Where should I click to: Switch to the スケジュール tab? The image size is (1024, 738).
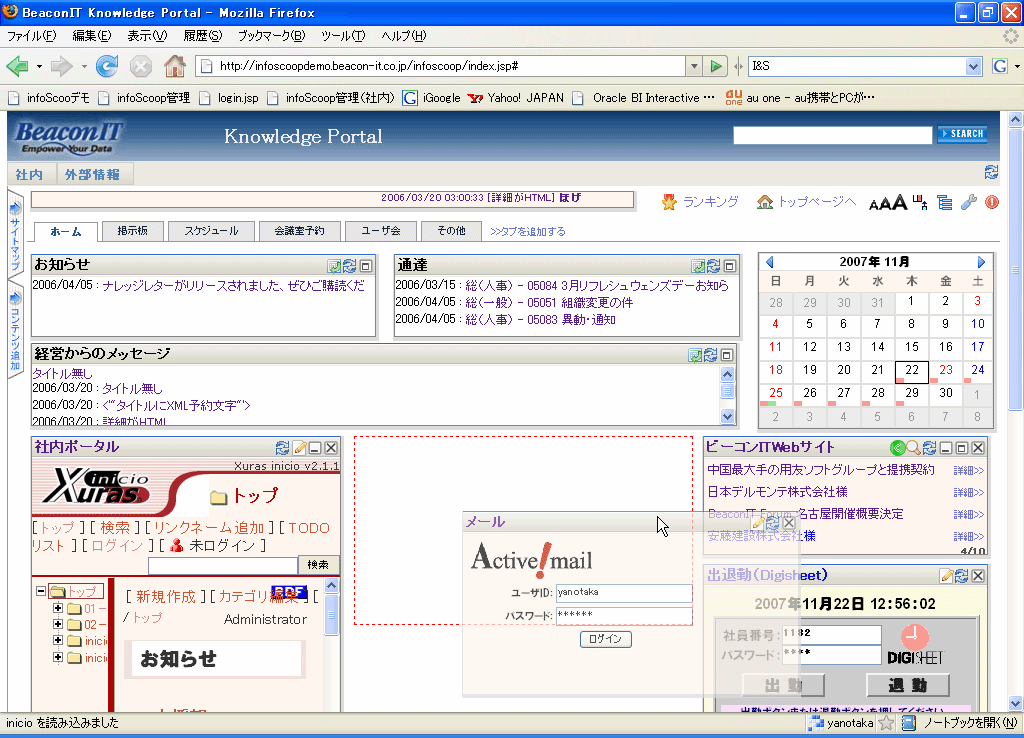(x=211, y=231)
